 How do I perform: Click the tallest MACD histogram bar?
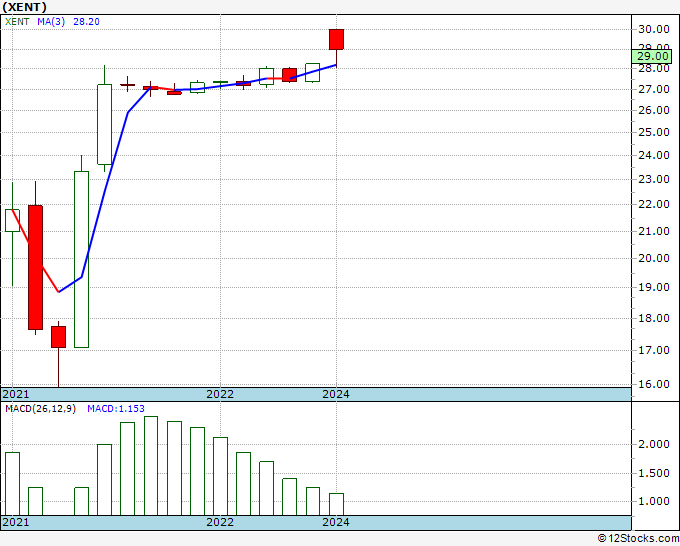coord(150,466)
